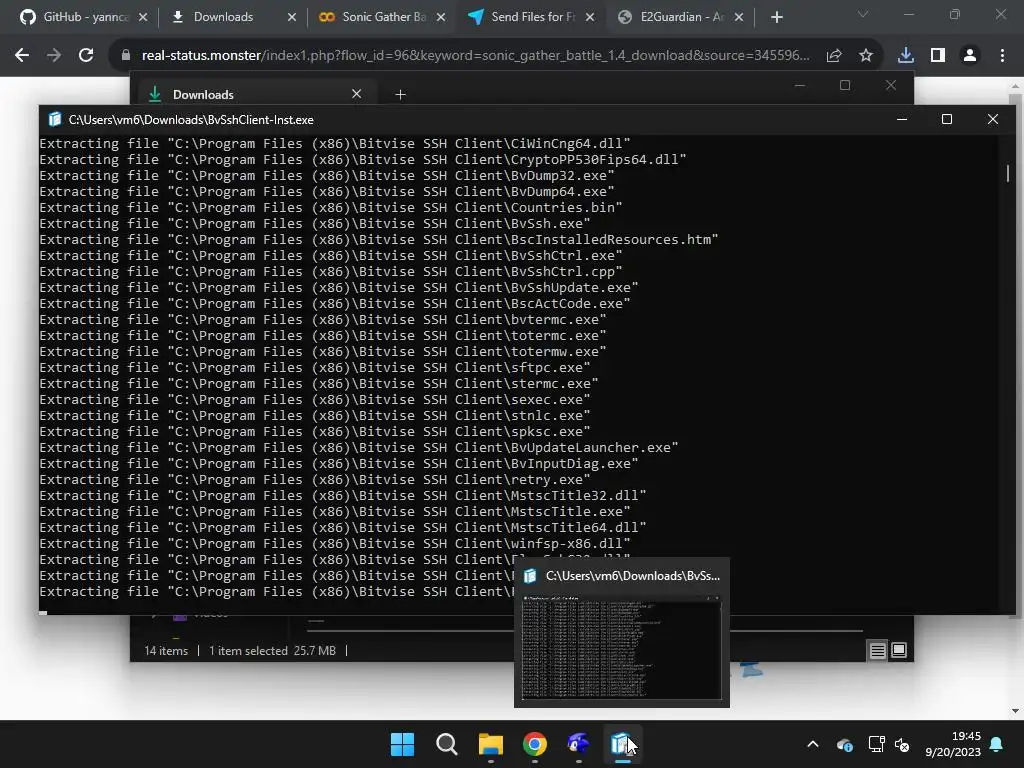
Task: Open site security lock info
Action: coord(126,56)
